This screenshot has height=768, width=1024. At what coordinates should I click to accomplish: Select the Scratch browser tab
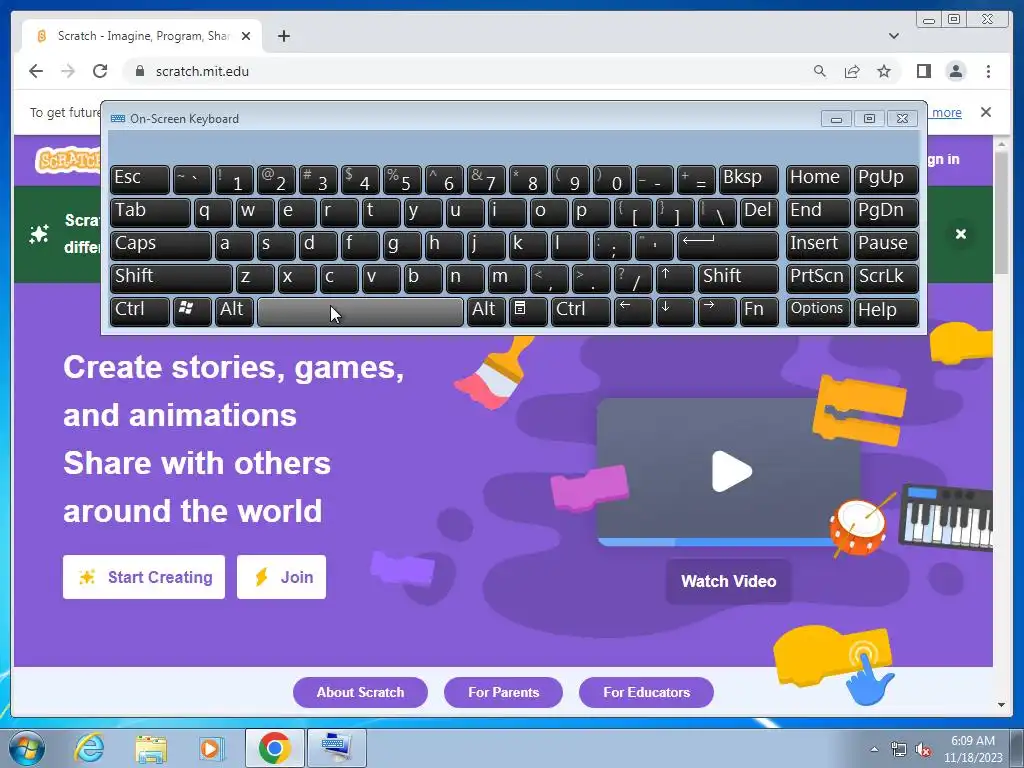pos(142,36)
